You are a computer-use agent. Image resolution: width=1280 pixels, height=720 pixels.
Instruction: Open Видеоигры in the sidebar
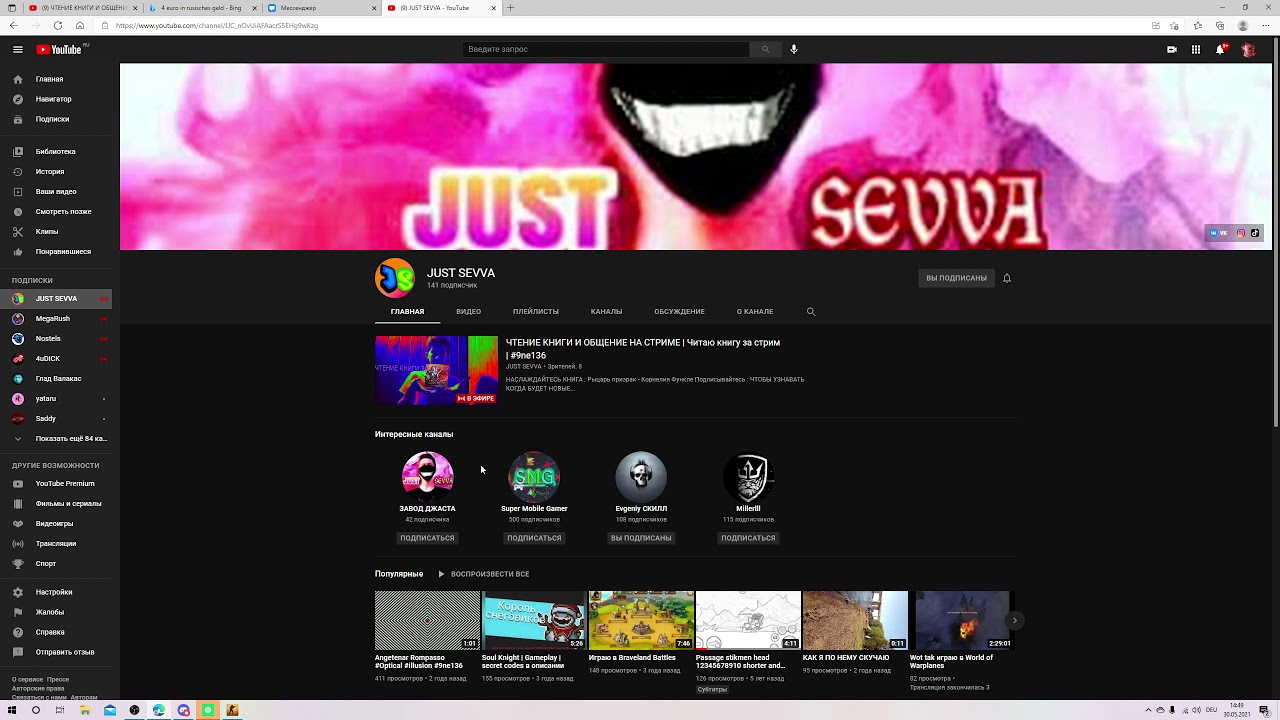pyautogui.click(x=56, y=523)
